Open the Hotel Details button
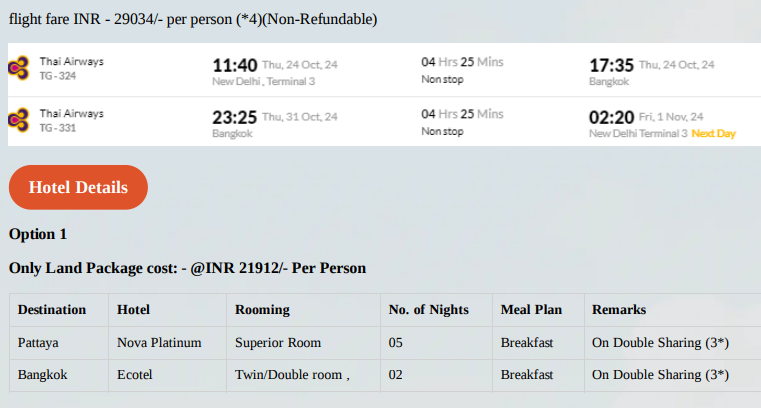The width and height of the screenshot is (761, 408). pos(78,187)
